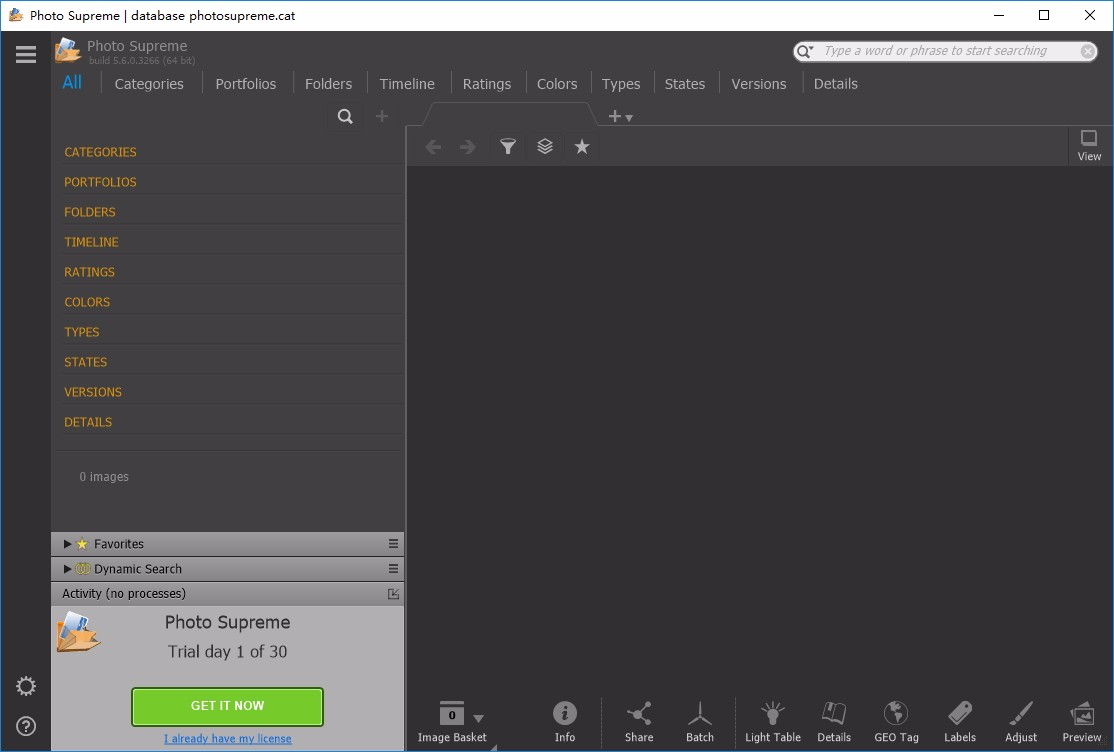
Task: Go back with the left arrow
Action: [433, 147]
